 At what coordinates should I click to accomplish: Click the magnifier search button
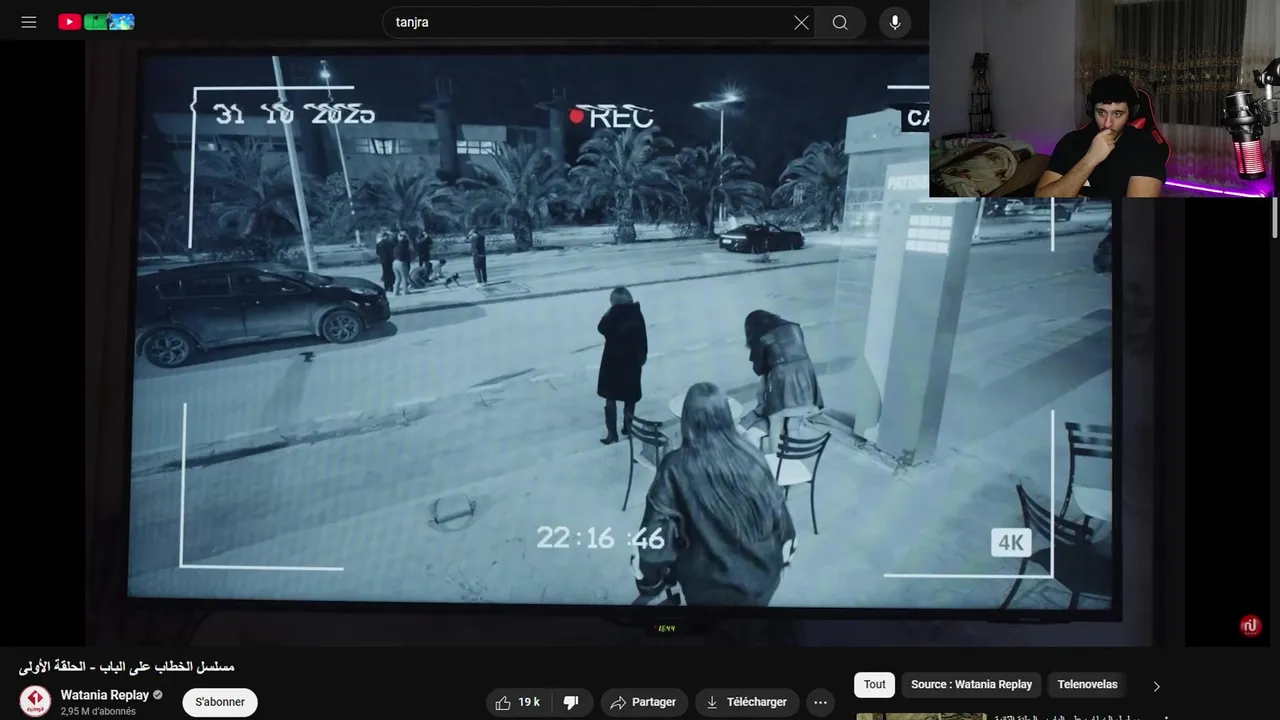(x=840, y=22)
